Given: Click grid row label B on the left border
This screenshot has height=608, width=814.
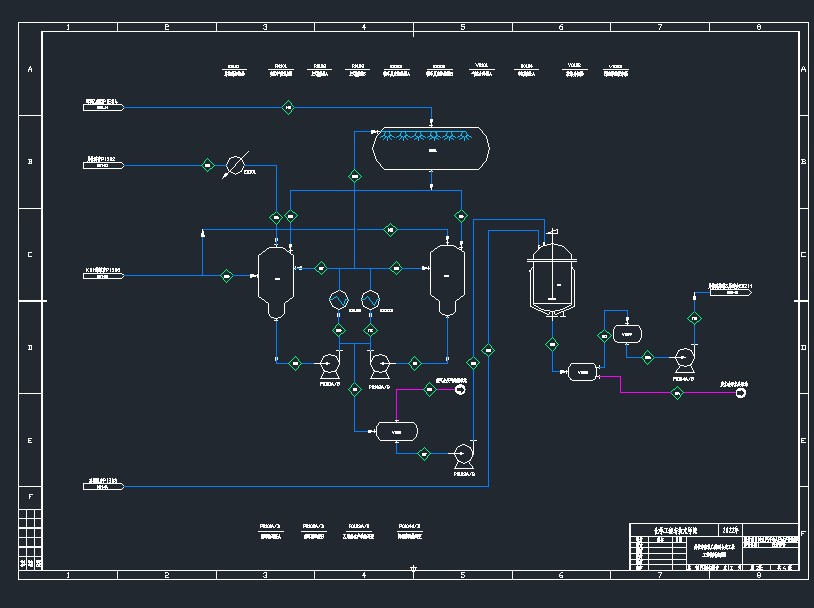Looking at the screenshot, I should [30, 161].
